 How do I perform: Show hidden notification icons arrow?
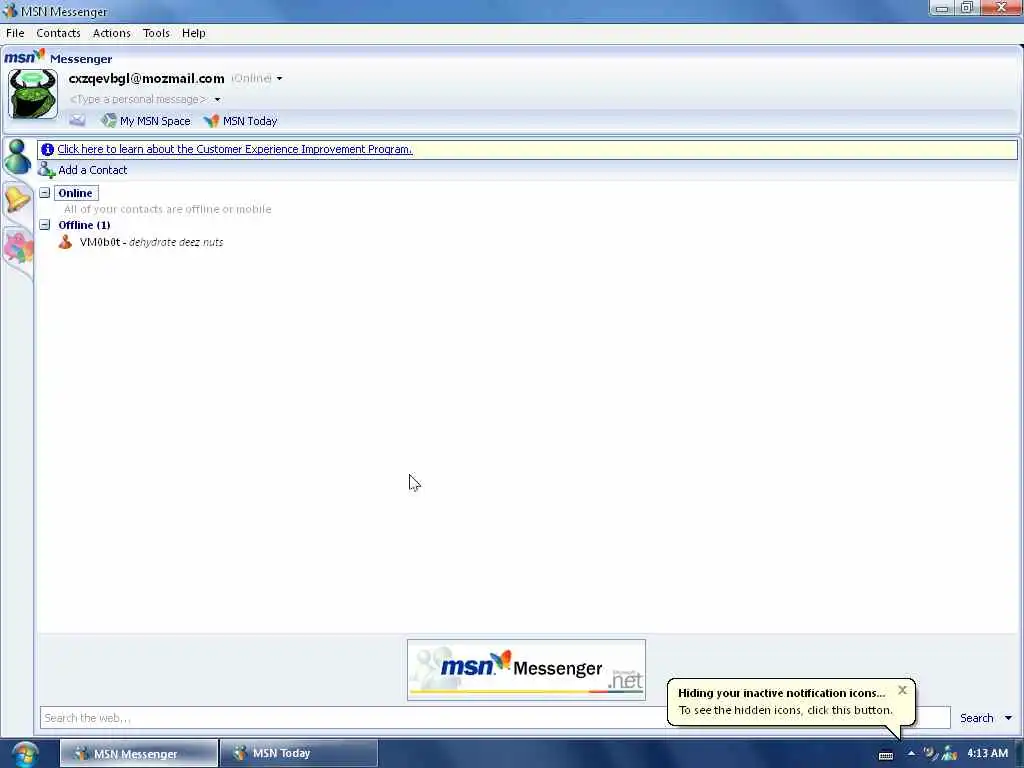[x=911, y=754]
